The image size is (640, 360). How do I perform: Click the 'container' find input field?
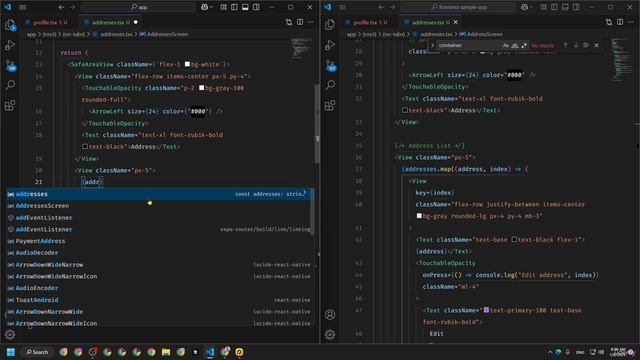[469, 45]
